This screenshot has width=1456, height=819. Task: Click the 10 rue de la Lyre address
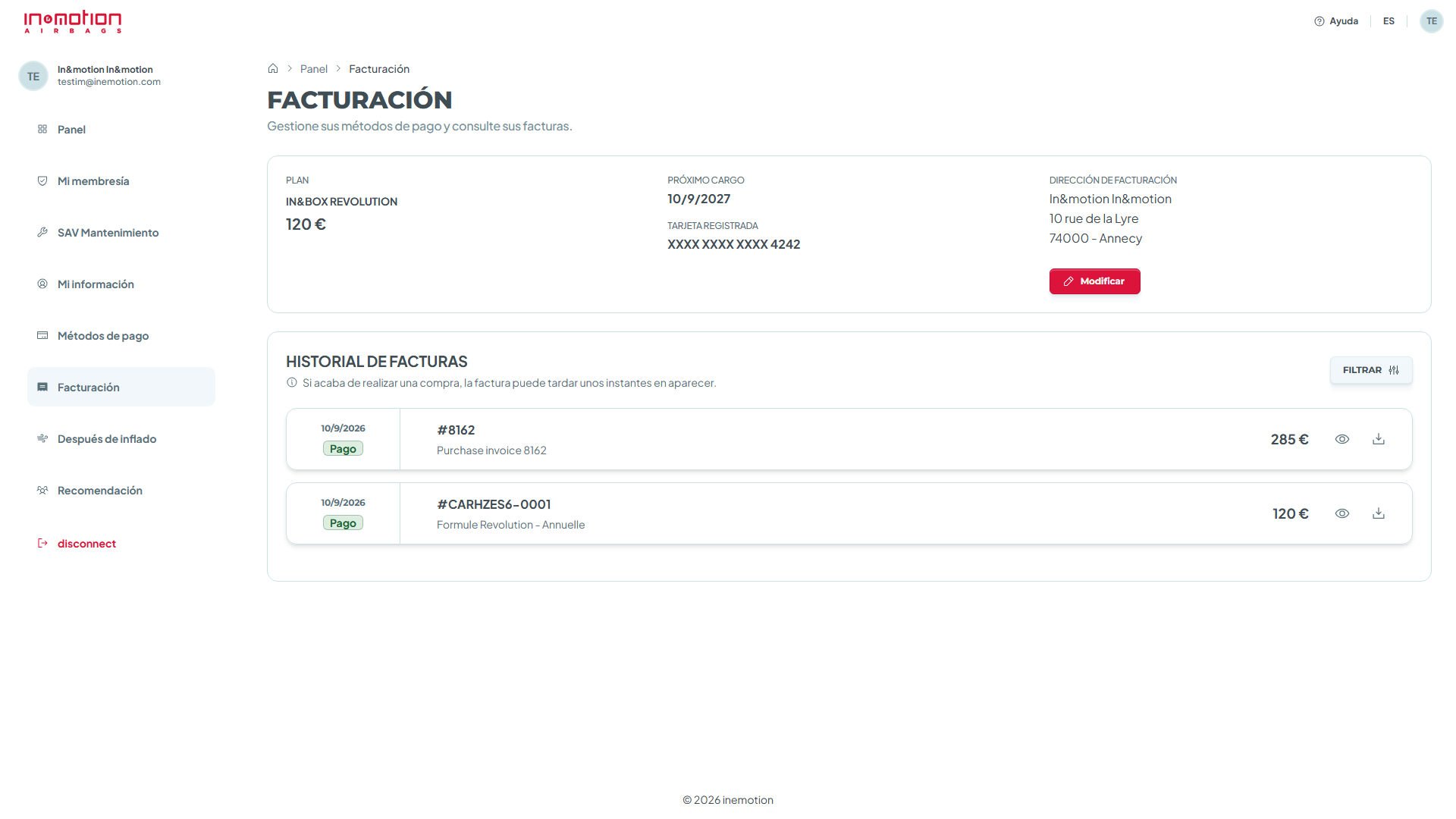tap(1094, 218)
